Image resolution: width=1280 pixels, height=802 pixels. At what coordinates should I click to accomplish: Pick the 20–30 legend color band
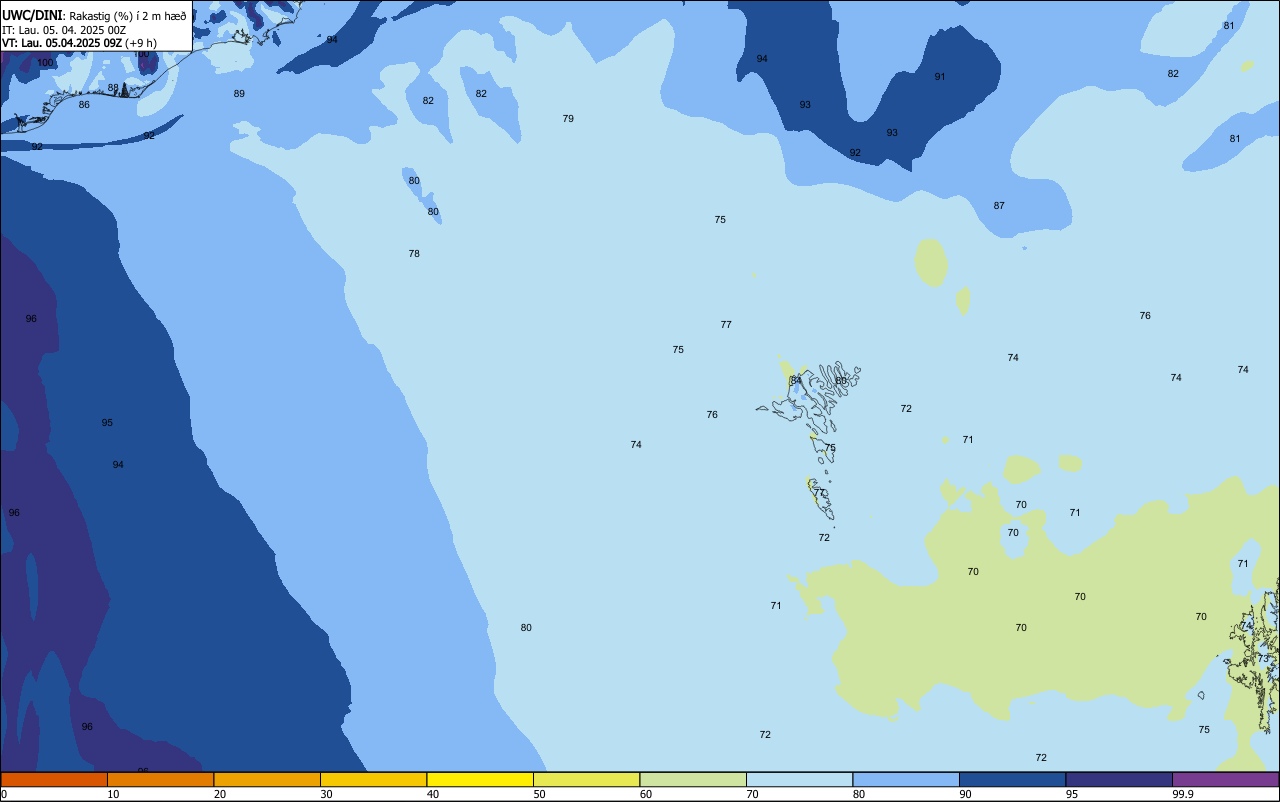pyautogui.click(x=267, y=779)
